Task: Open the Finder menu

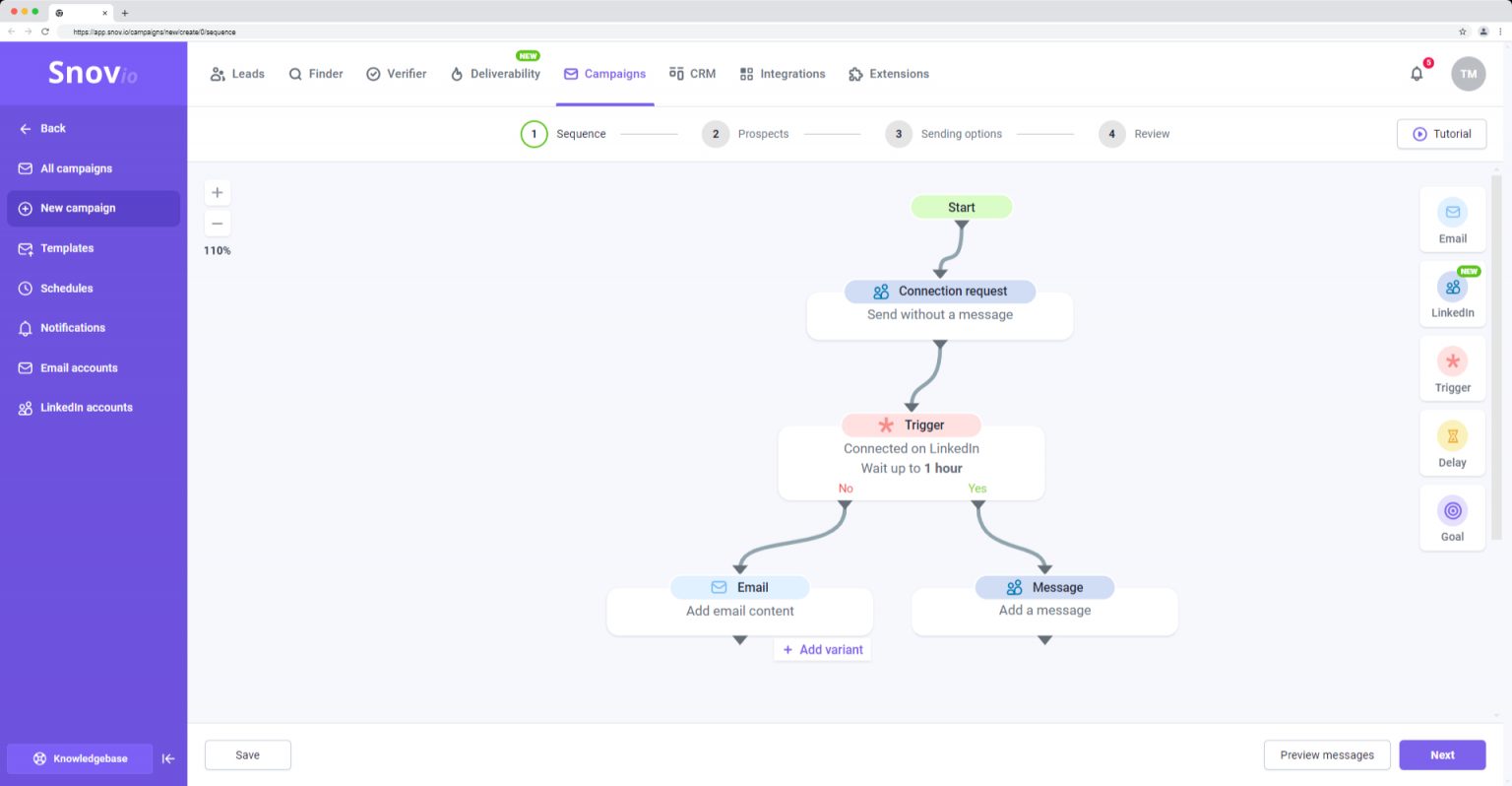Action: click(315, 74)
